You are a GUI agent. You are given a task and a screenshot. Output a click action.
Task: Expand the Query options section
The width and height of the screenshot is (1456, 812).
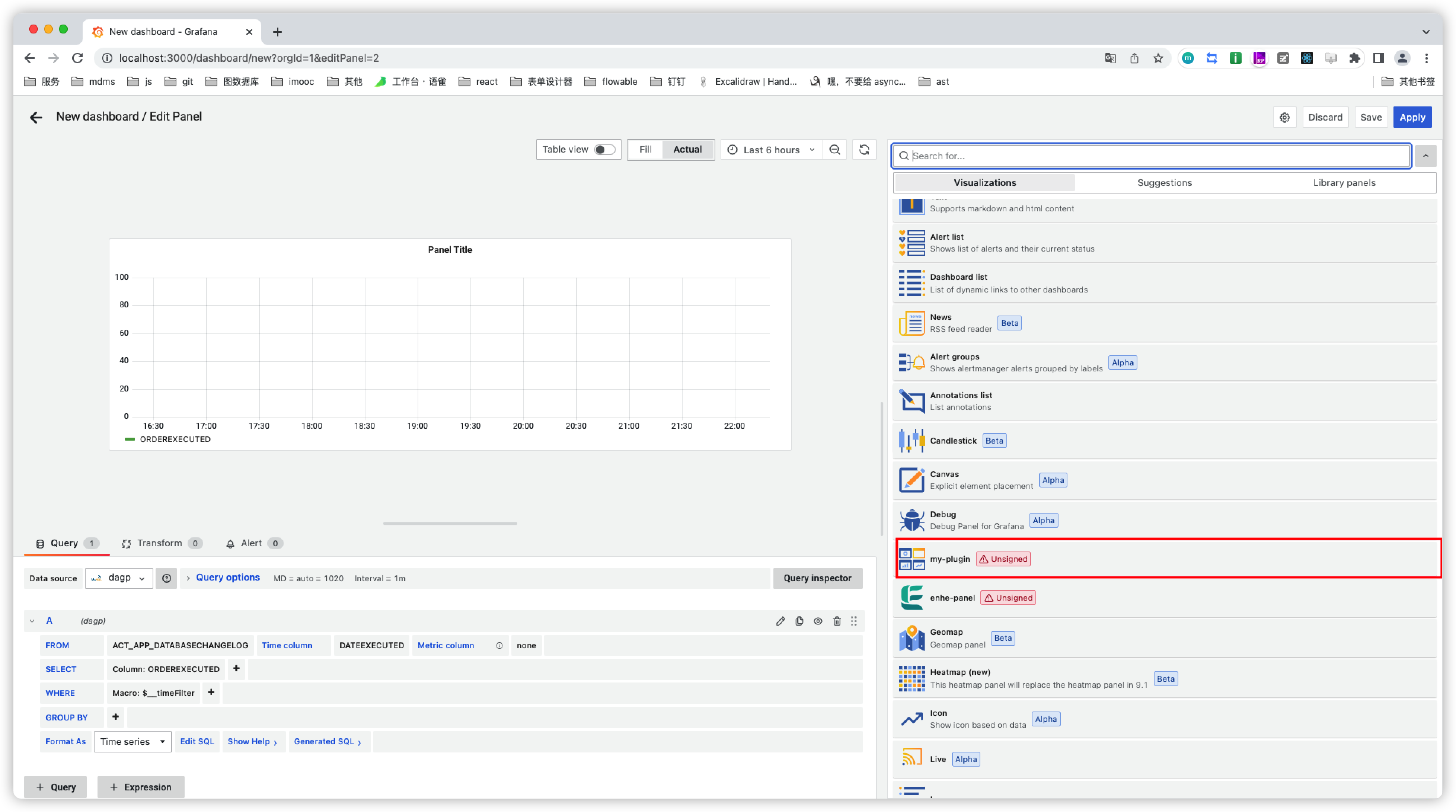coord(227,578)
